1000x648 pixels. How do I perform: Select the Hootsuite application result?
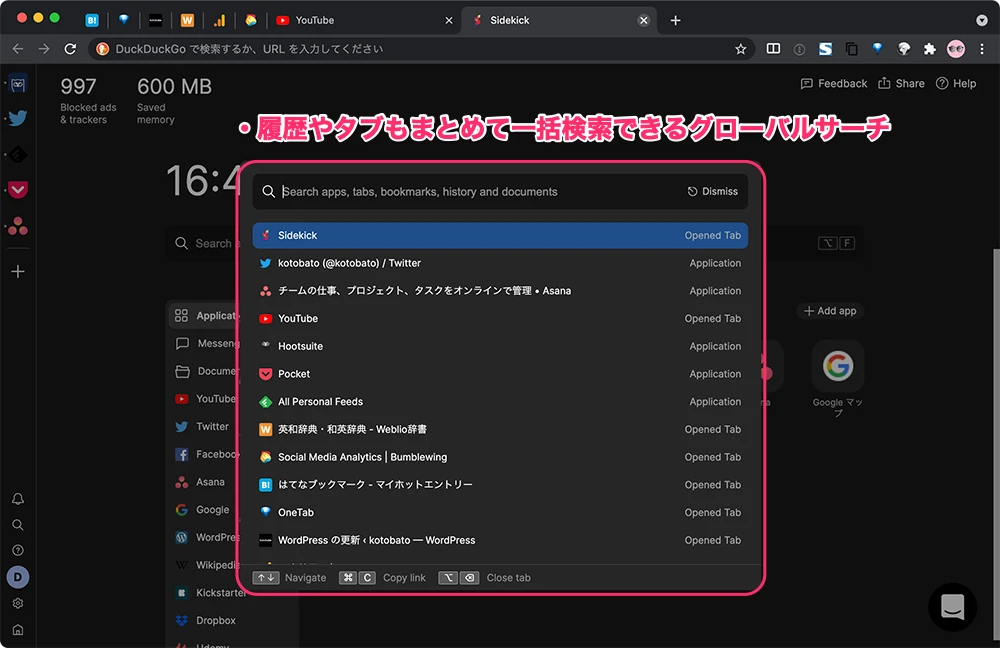500,346
